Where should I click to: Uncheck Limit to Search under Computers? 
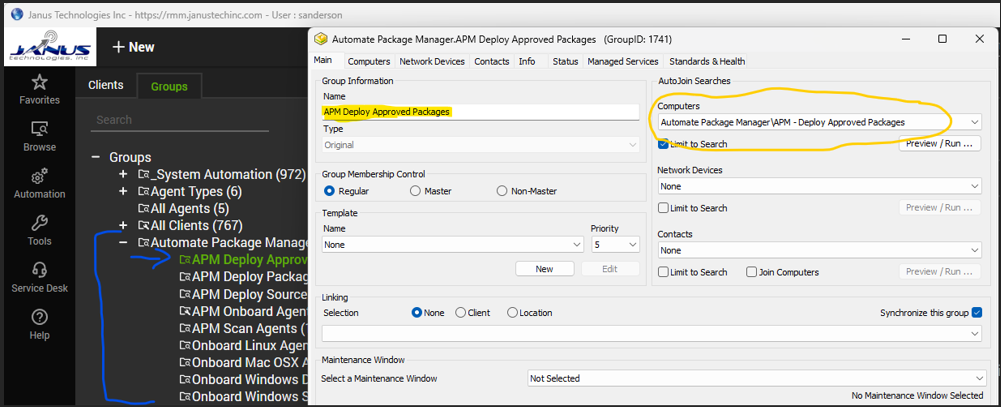[x=663, y=144]
